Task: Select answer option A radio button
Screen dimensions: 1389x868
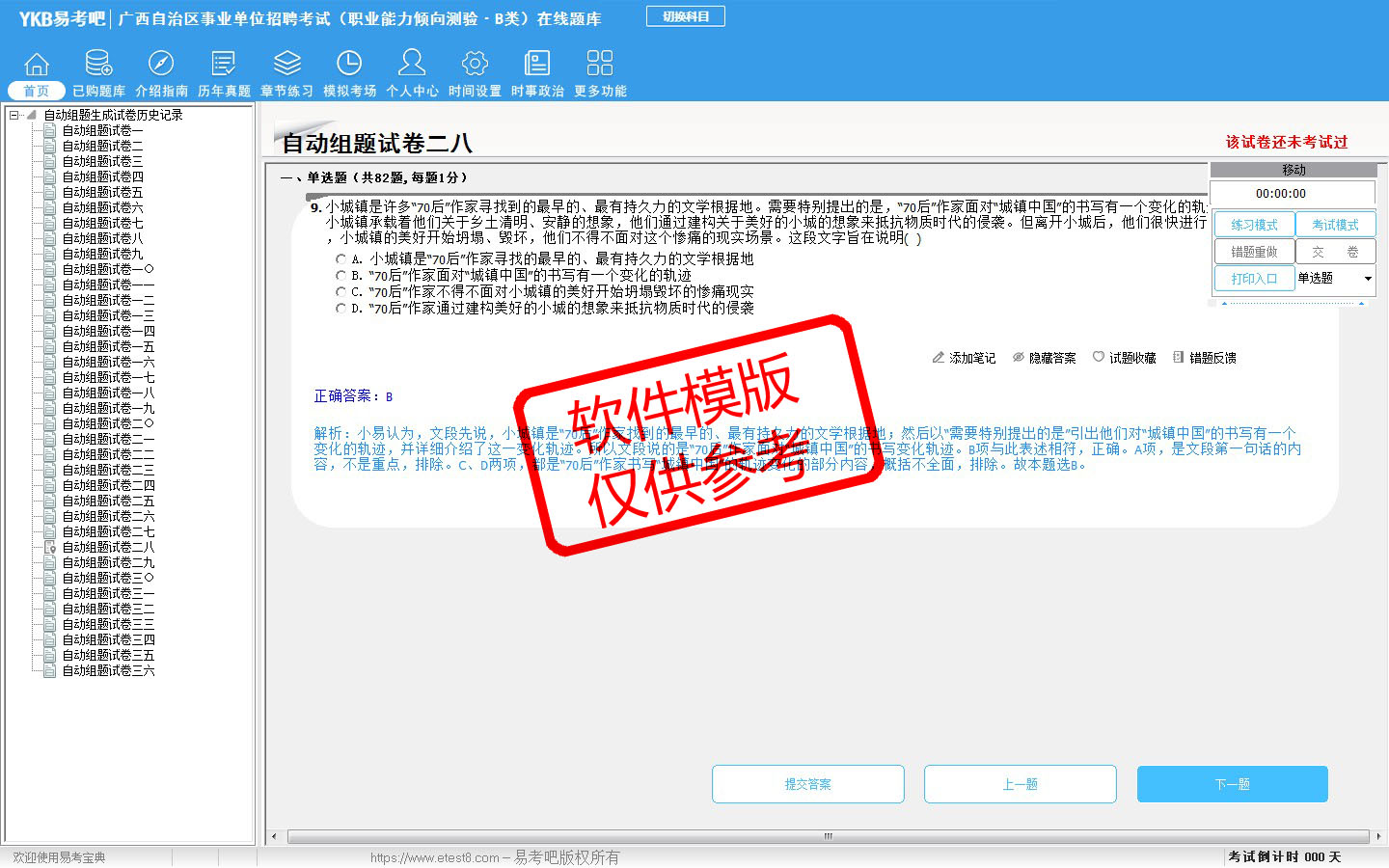Action: pos(340,259)
